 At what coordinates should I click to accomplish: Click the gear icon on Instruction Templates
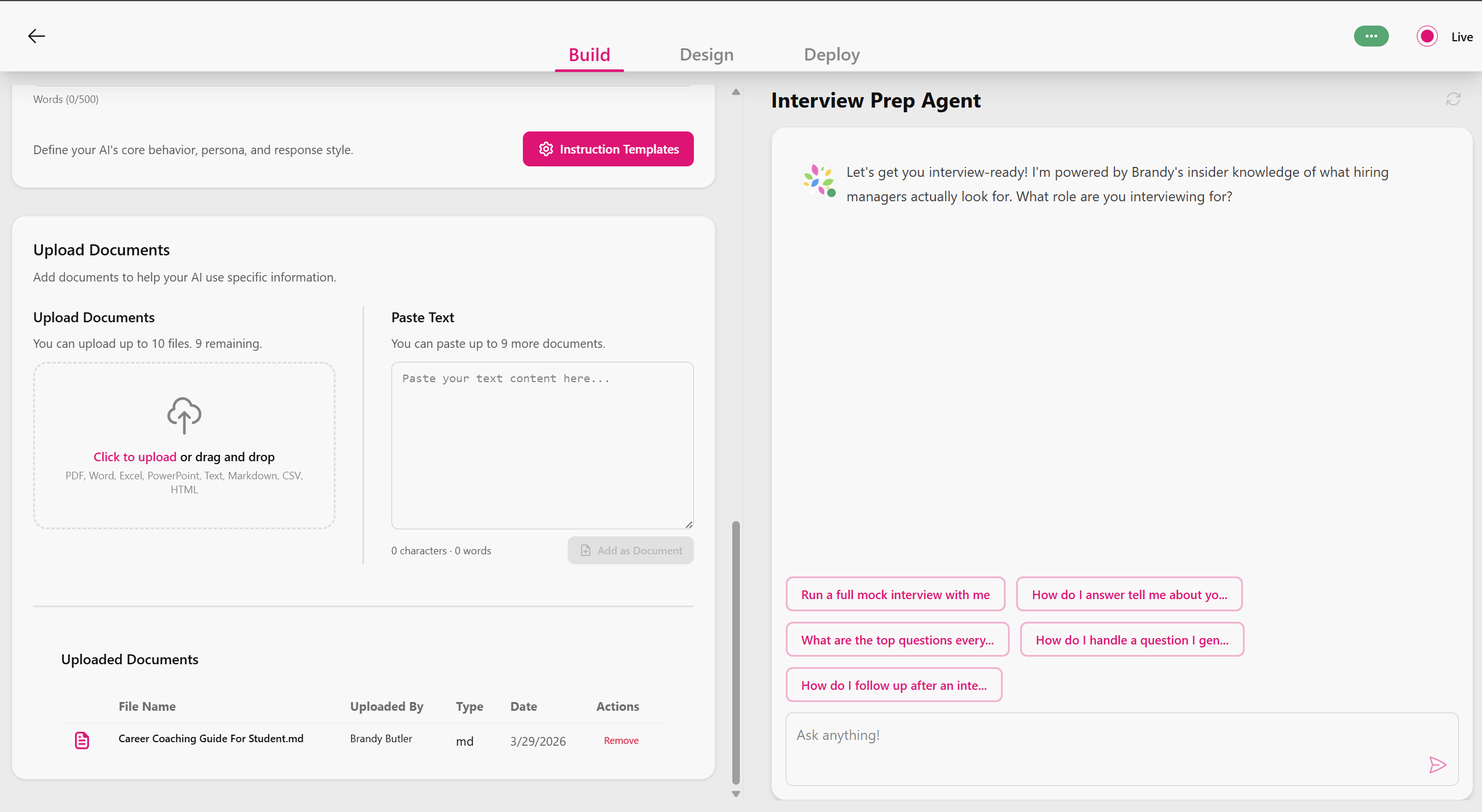[546, 149]
